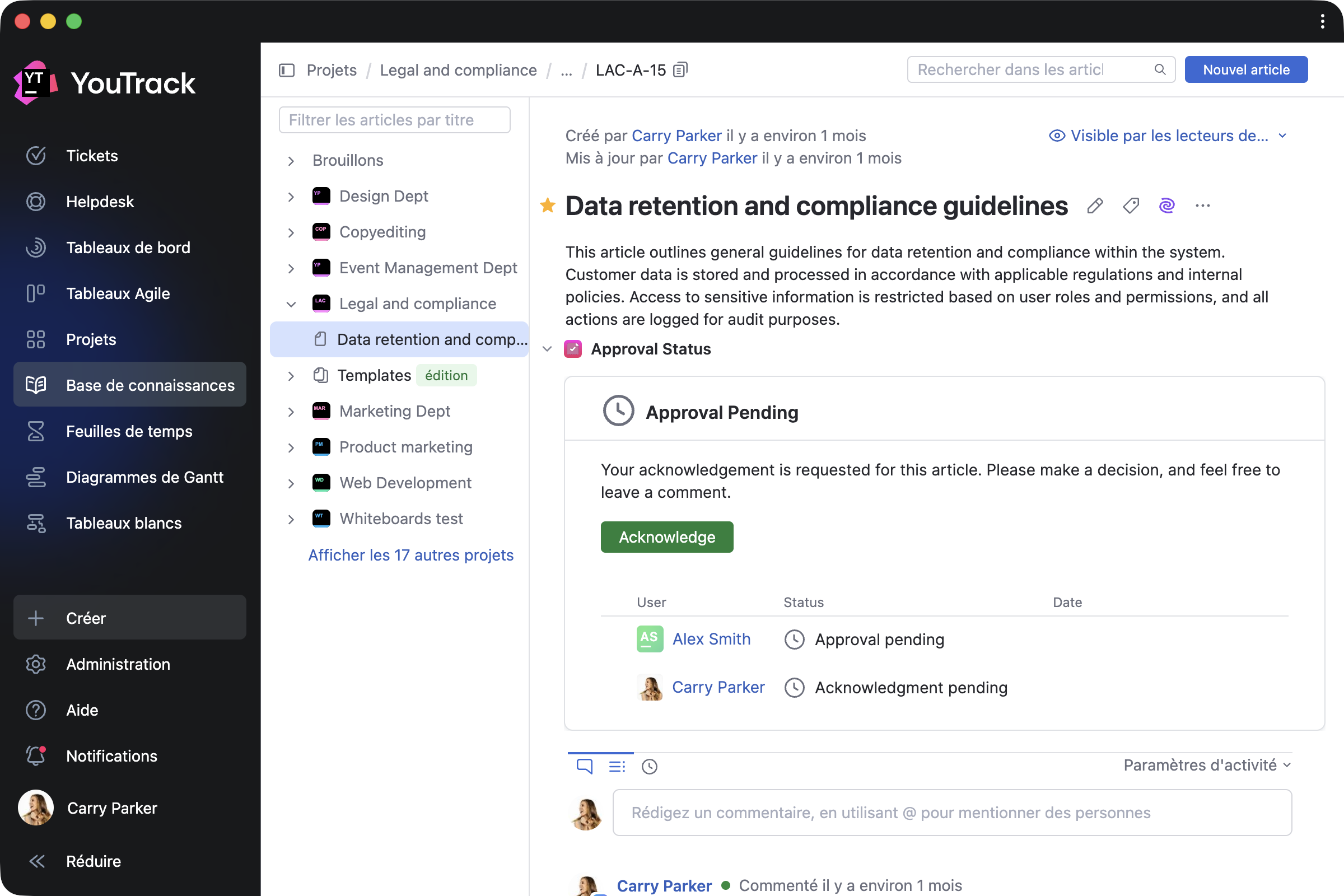Unstar the Data retention article

coord(548,206)
